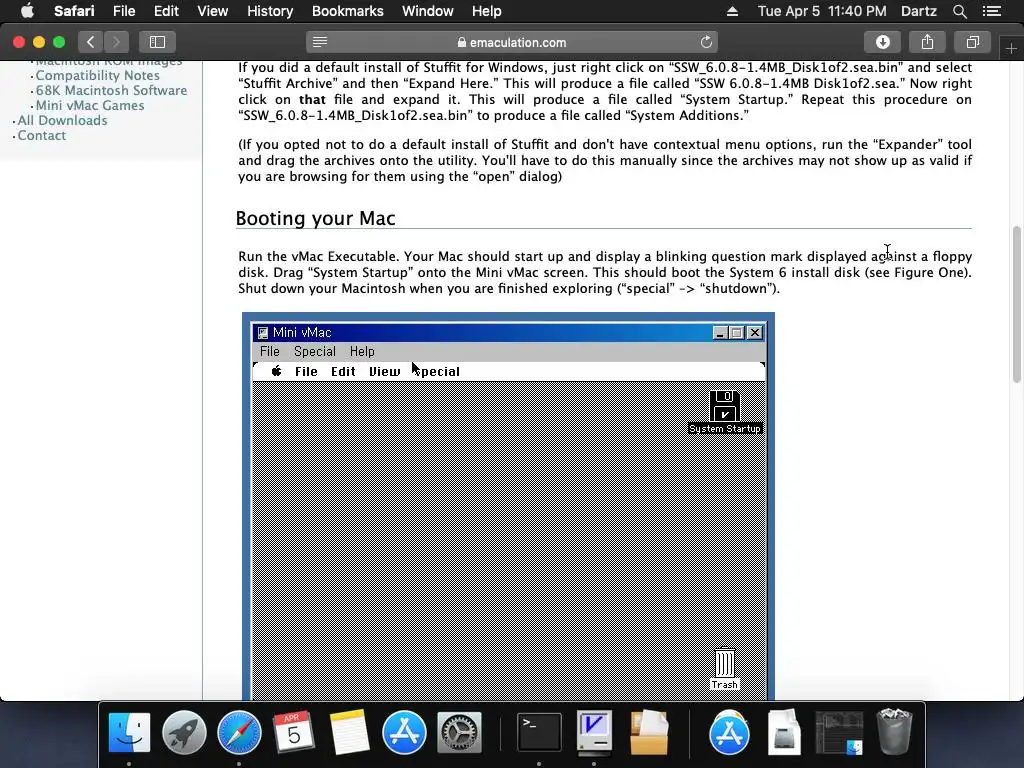The image size is (1024, 768).
Task: Open the History menu
Action: point(270,11)
